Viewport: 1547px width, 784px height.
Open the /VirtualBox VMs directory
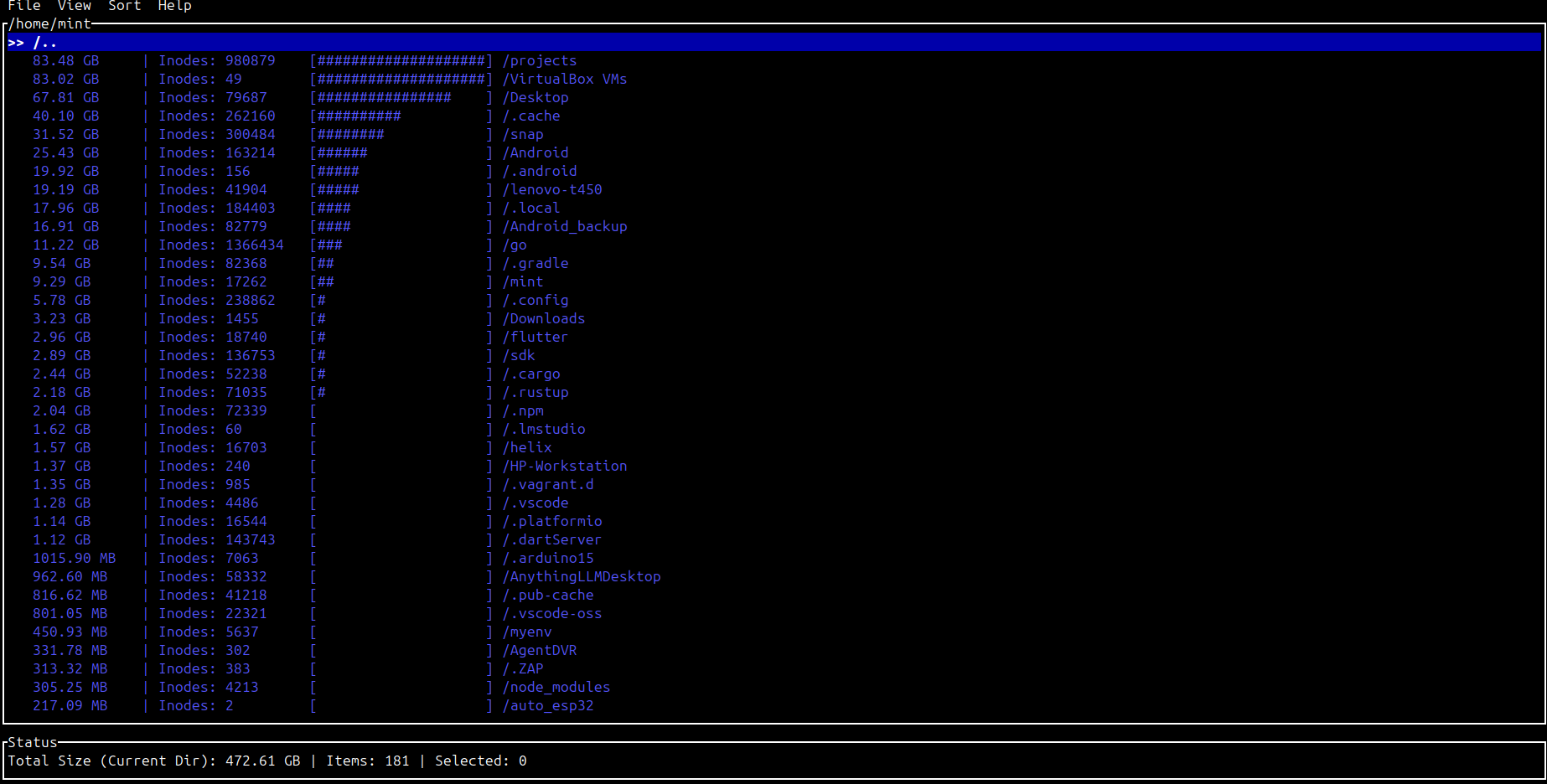tap(564, 79)
